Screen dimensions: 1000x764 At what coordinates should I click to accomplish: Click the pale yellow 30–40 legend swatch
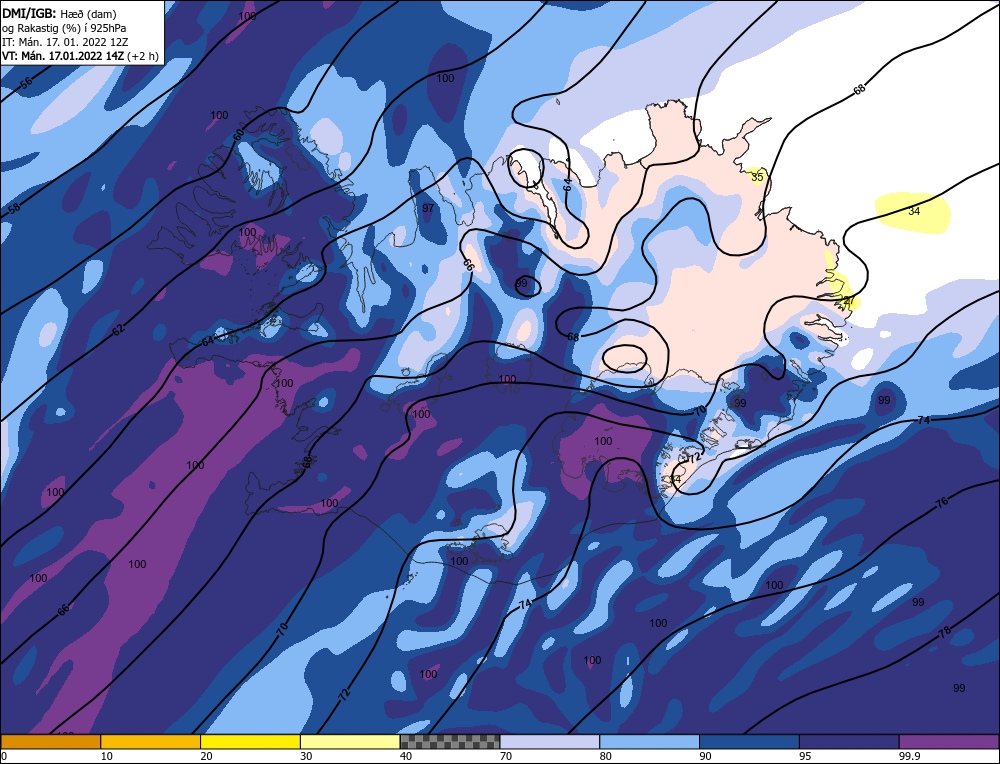(x=350, y=741)
